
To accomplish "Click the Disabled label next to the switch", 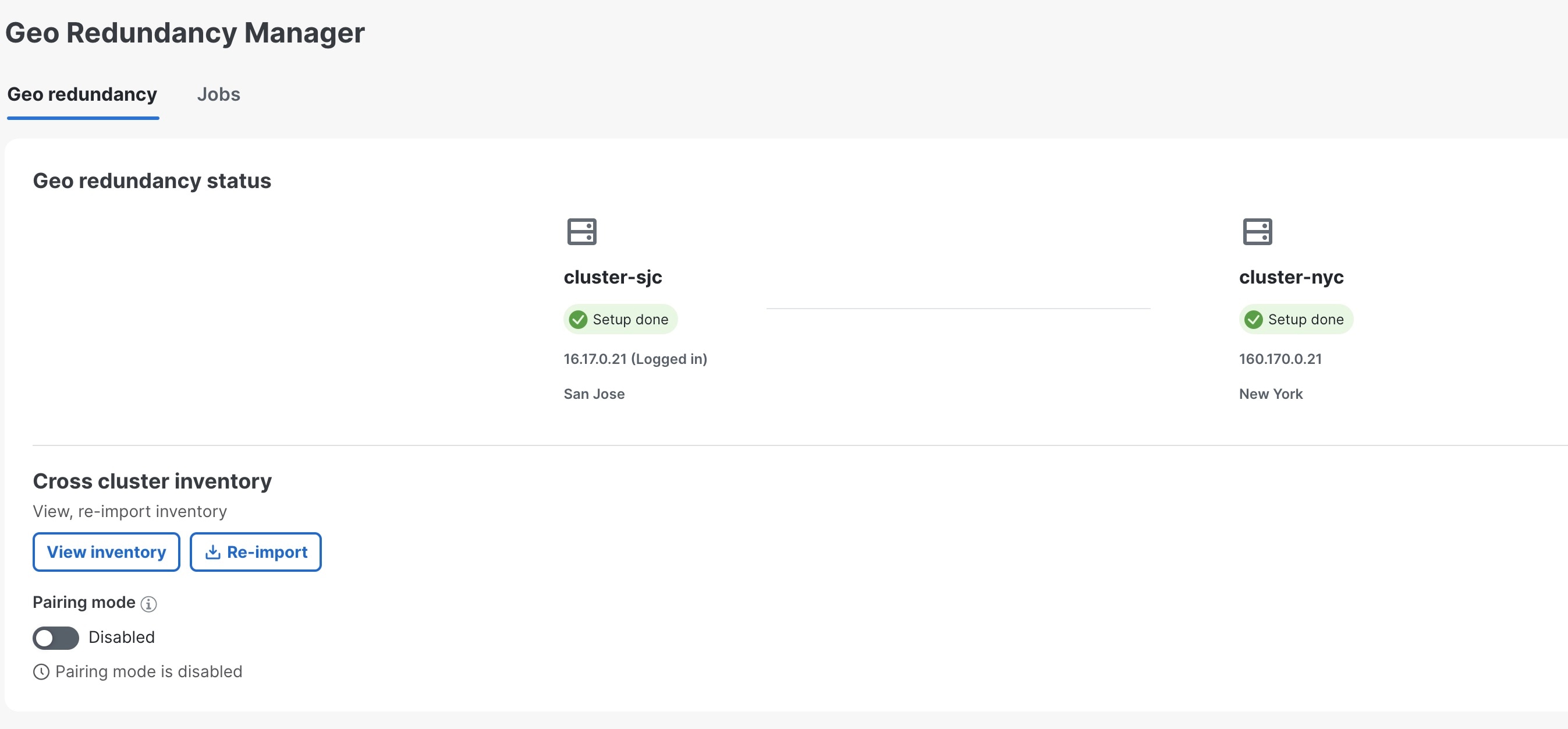I will (x=122, y=638).
